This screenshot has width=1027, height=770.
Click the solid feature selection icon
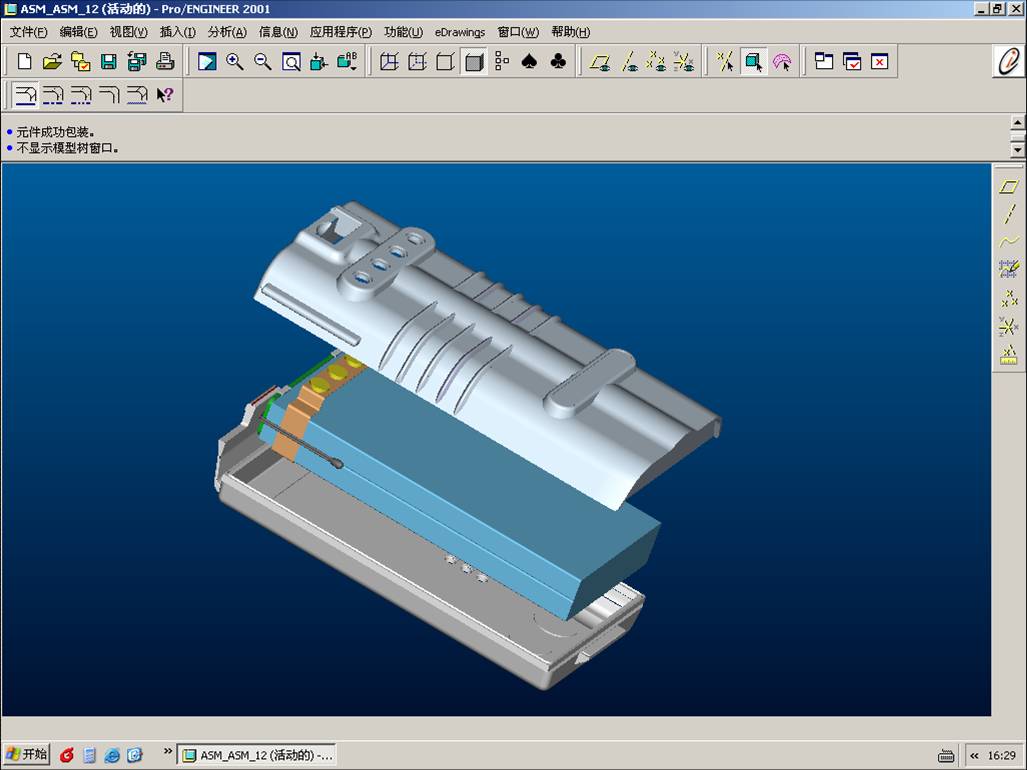click(753, 62)
